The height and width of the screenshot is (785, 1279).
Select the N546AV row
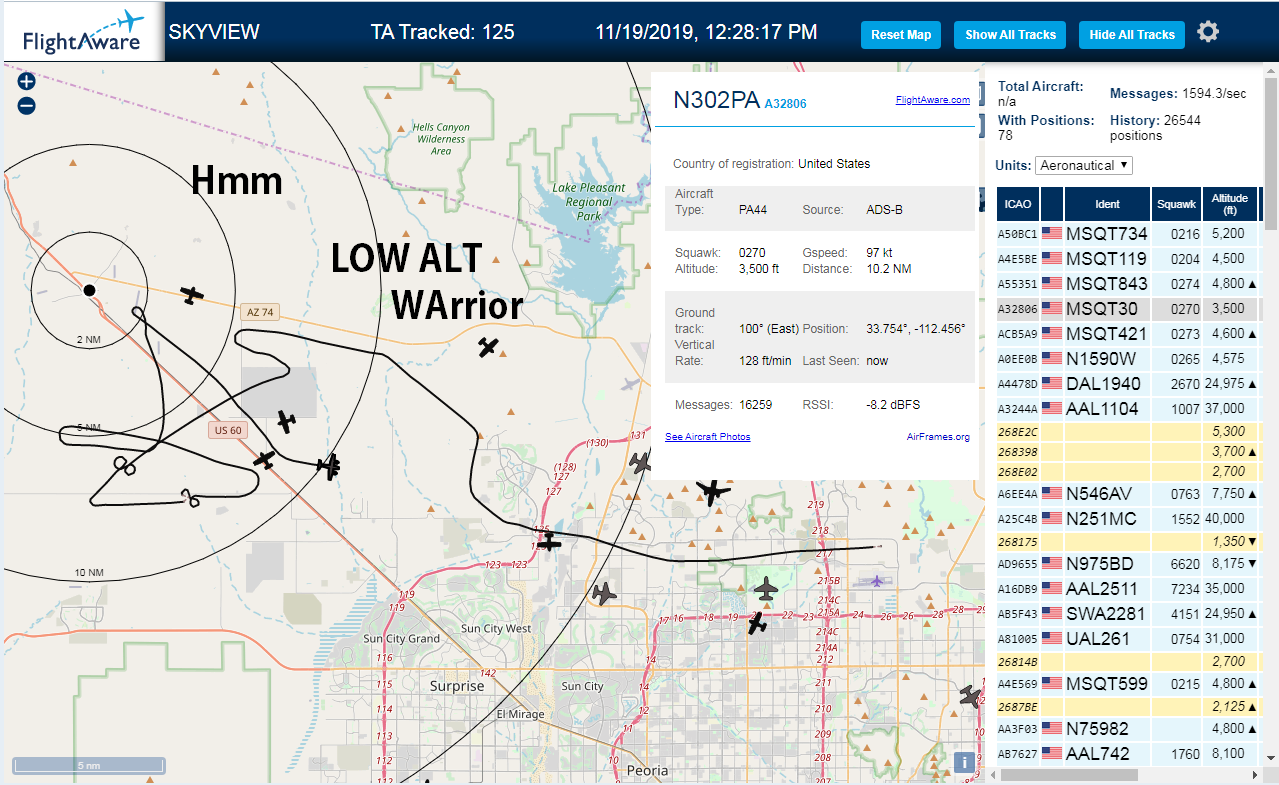click(x=1128, y=494)
